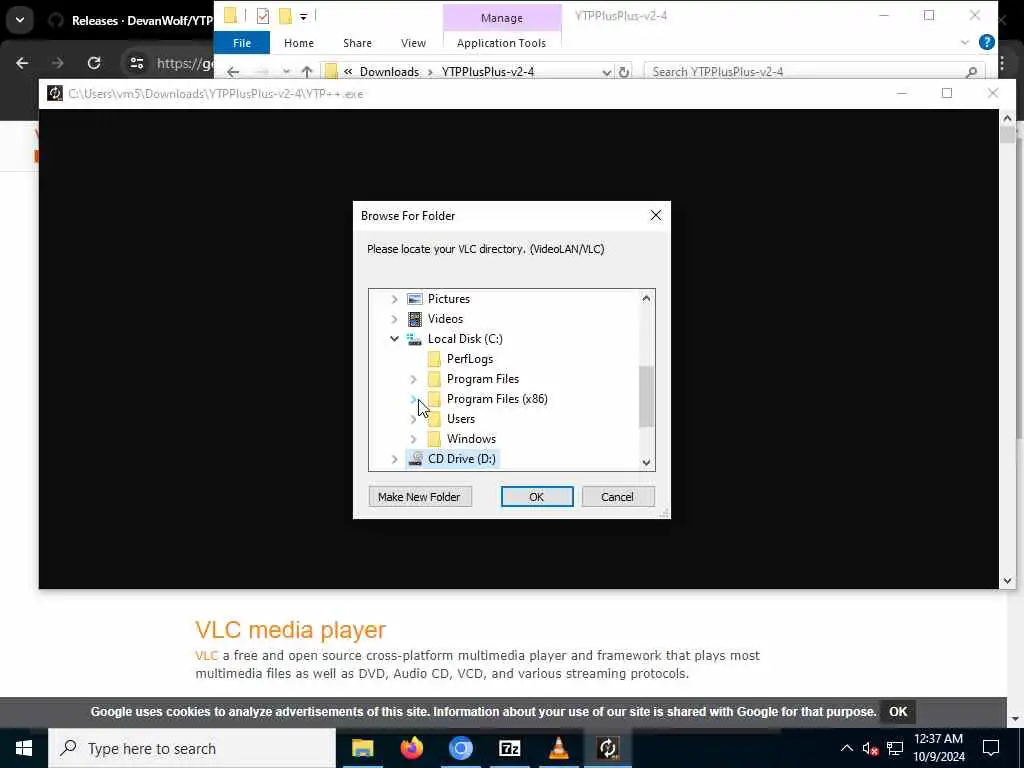
Task: Click the folder tree scrollbar thumb
Action: click(x=646, y=396)
